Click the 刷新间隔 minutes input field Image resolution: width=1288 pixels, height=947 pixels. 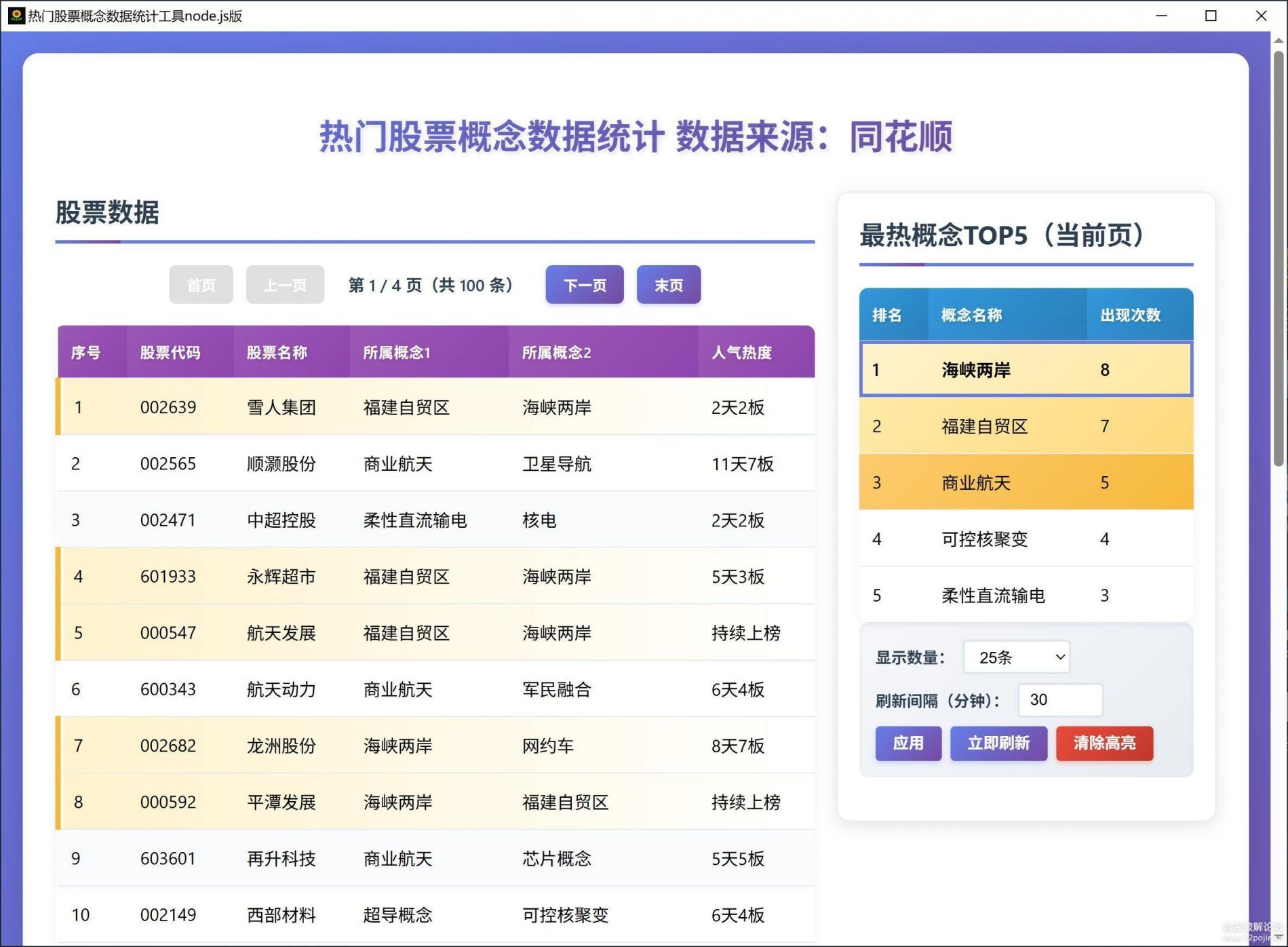(1059, 700)
